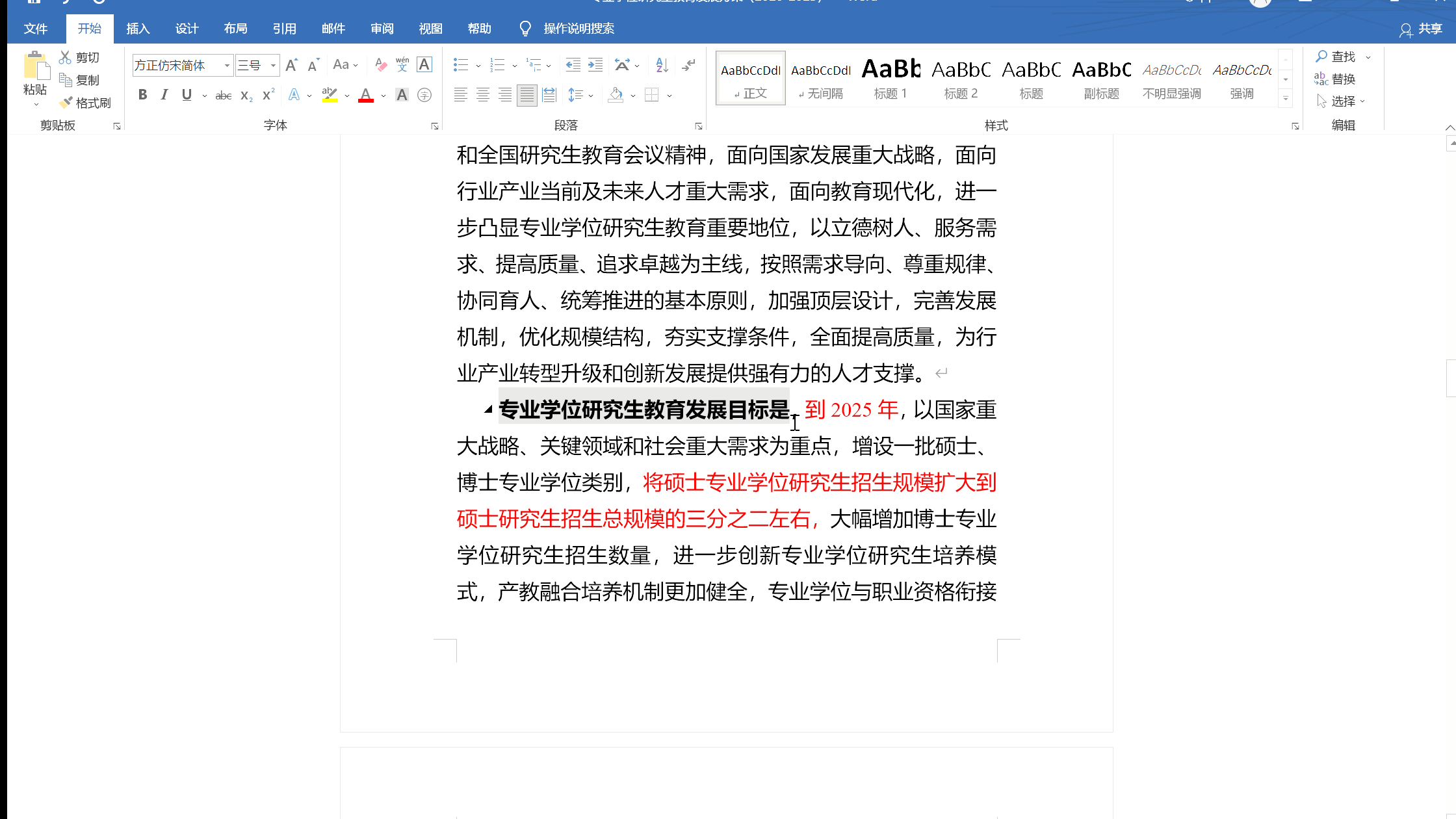The image size is (1456, 819).
Task: Apply paragraph shading paint bucket
Action: (x=616, y=95)
